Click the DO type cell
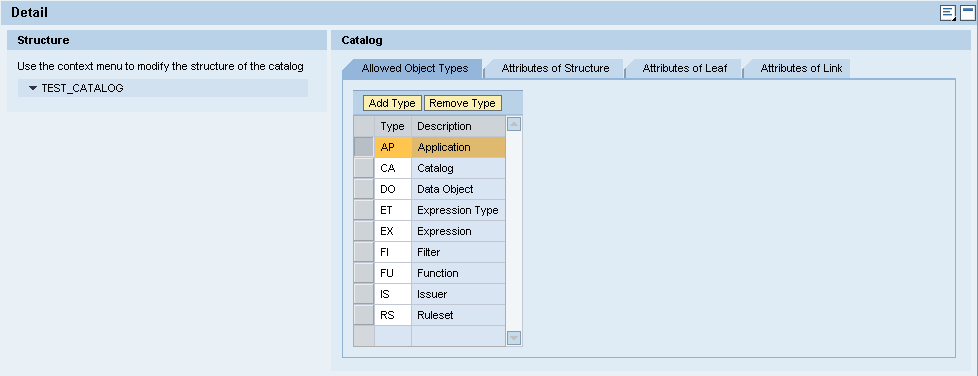 (393, 189)
